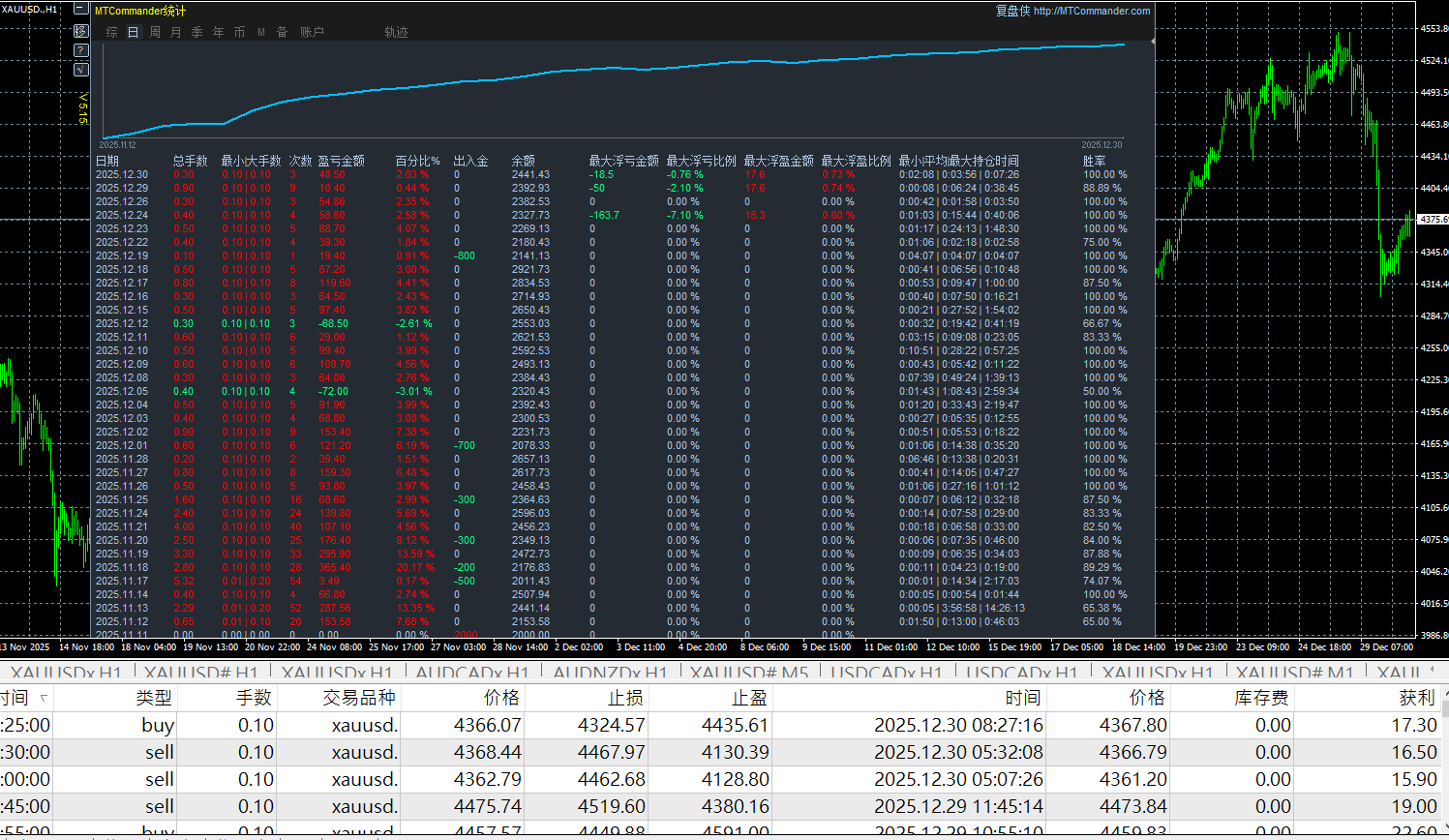Viewport: 1449px width, 840px height.
Task: Toggle the √ checkmark button
Action: [x=81, y=70]
